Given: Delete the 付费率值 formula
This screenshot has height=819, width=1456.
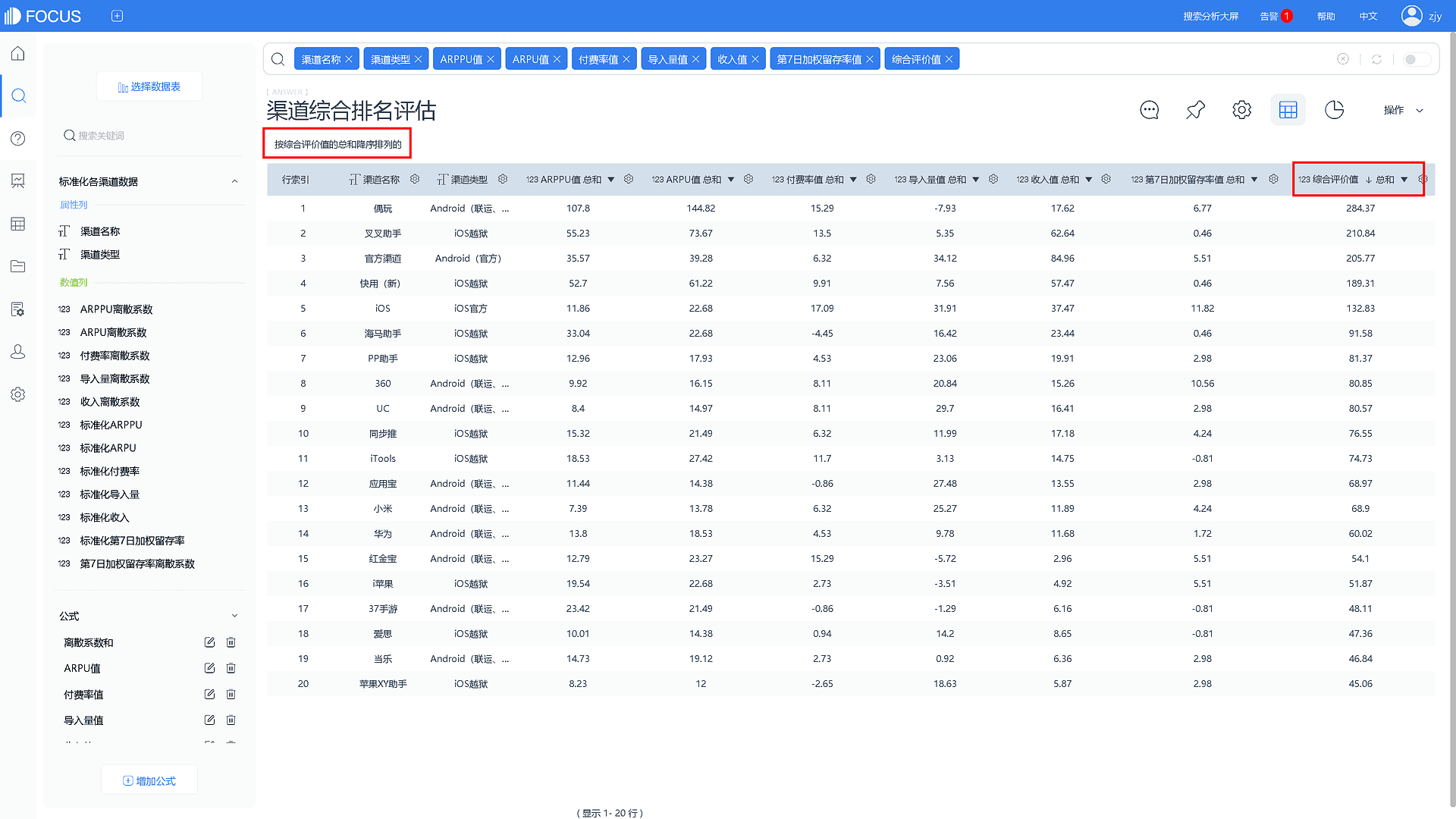Looking at the screenshot, I should tap(231, 695).
